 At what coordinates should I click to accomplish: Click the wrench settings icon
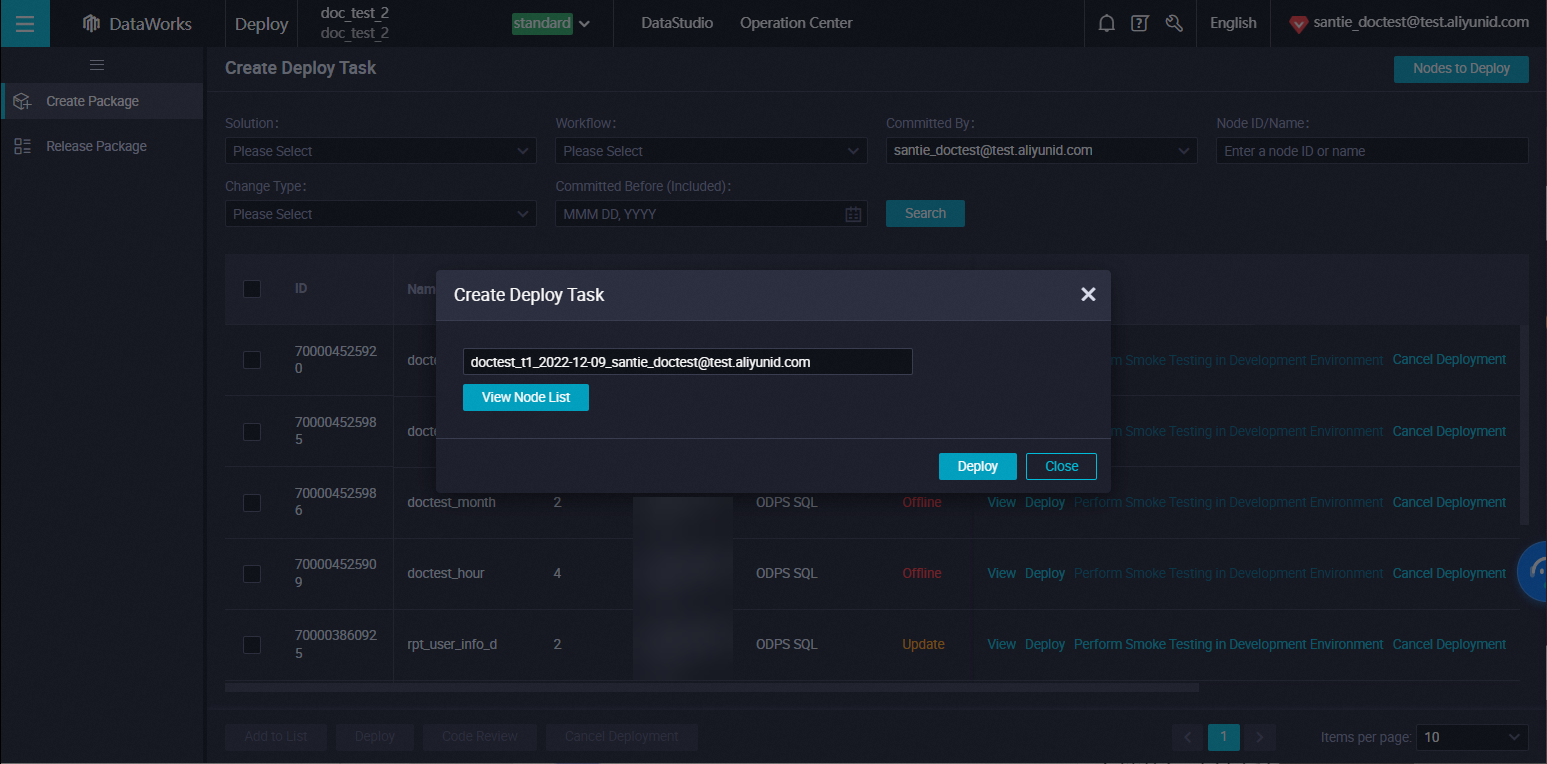(x=1174, y=24)
